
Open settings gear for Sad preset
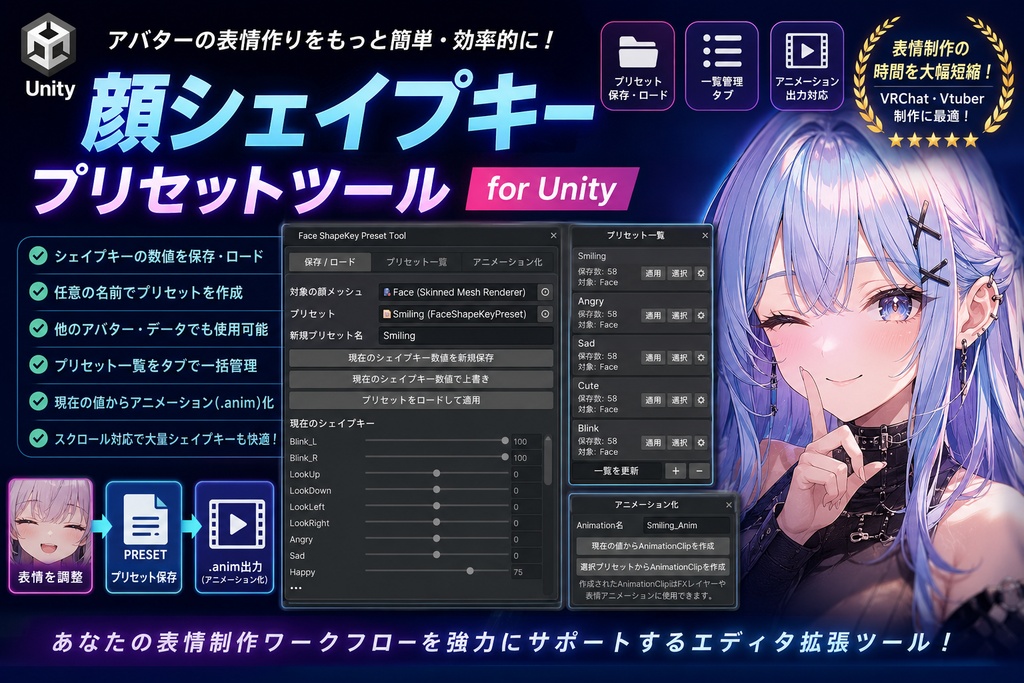(x=701, y=358)
